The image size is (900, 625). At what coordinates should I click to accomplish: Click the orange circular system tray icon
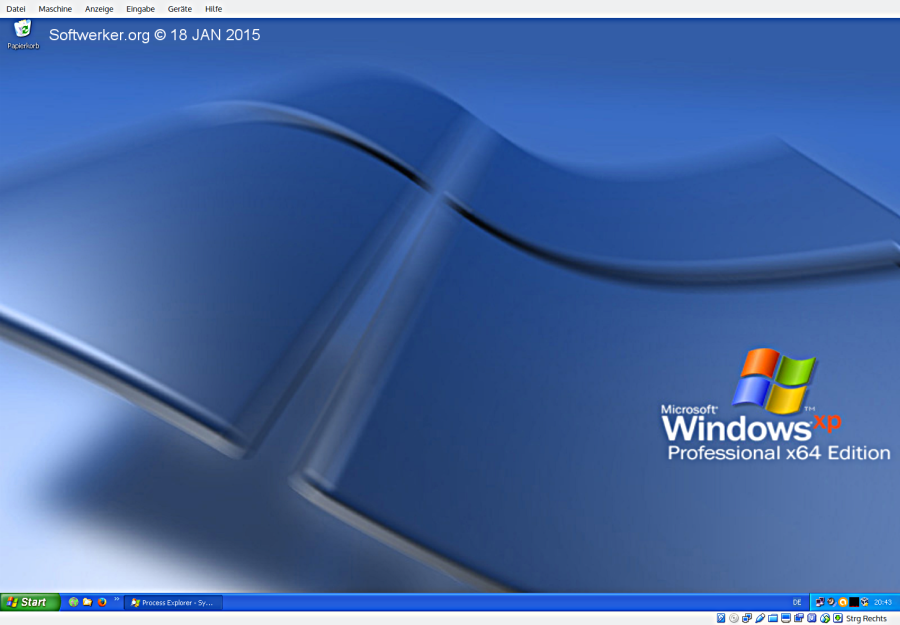(x=843, y=602)
